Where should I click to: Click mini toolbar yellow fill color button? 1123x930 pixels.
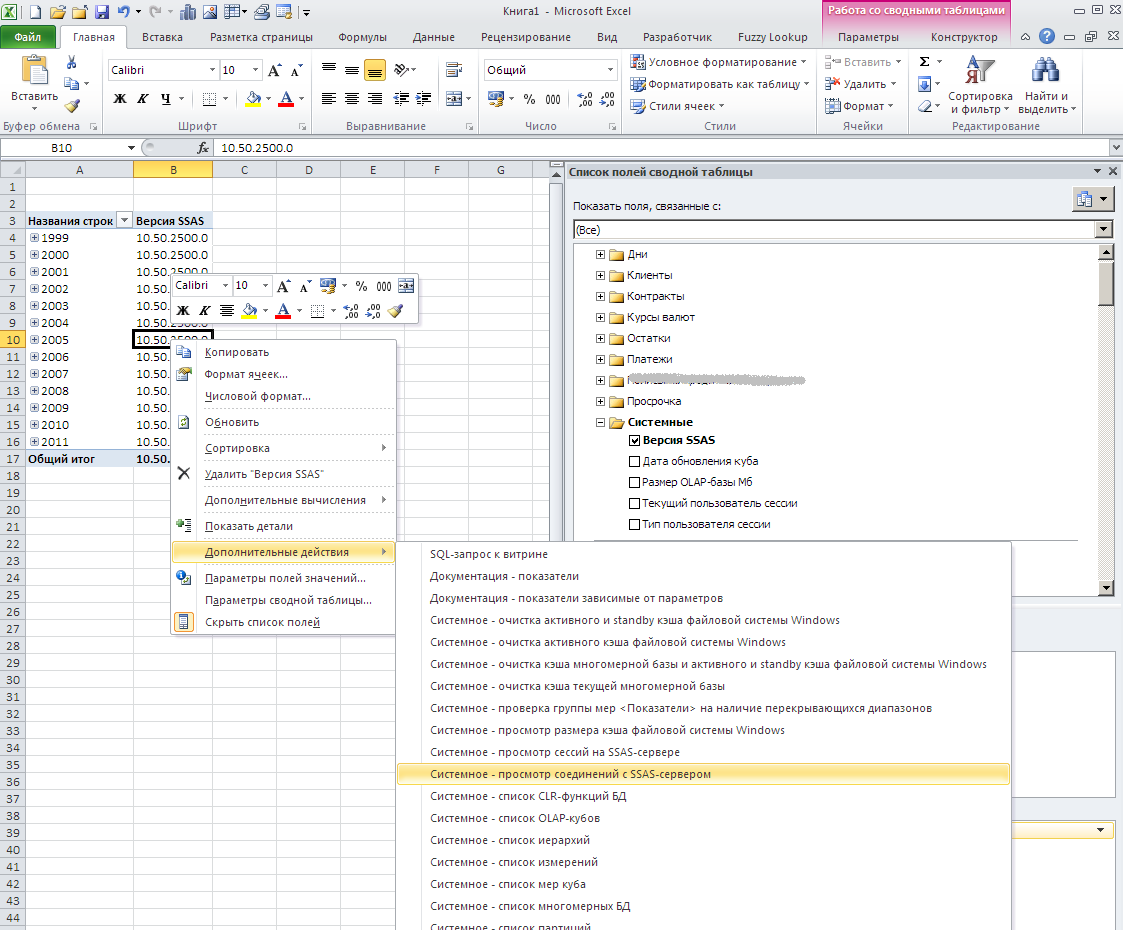[x=249, y=311]
